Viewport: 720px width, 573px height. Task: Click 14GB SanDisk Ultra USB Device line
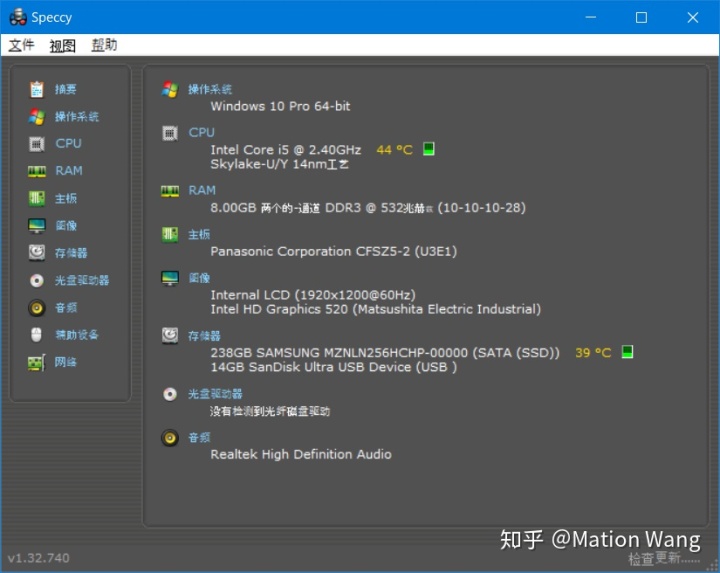(x=333, y=367)
